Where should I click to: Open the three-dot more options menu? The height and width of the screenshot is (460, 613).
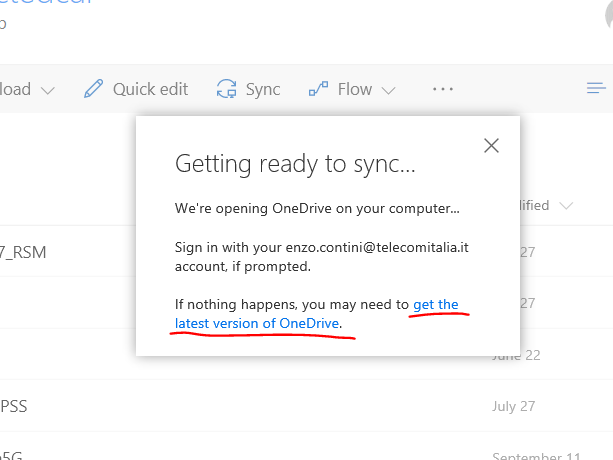click(x=443, y=89)
